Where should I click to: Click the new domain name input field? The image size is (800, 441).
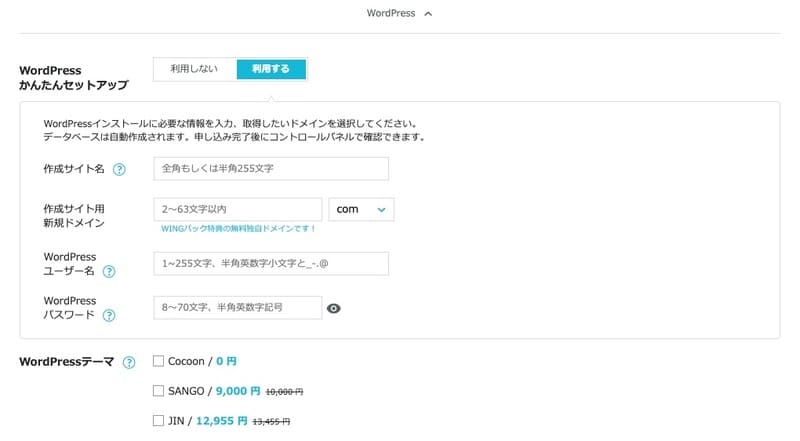tap(238, 209)
